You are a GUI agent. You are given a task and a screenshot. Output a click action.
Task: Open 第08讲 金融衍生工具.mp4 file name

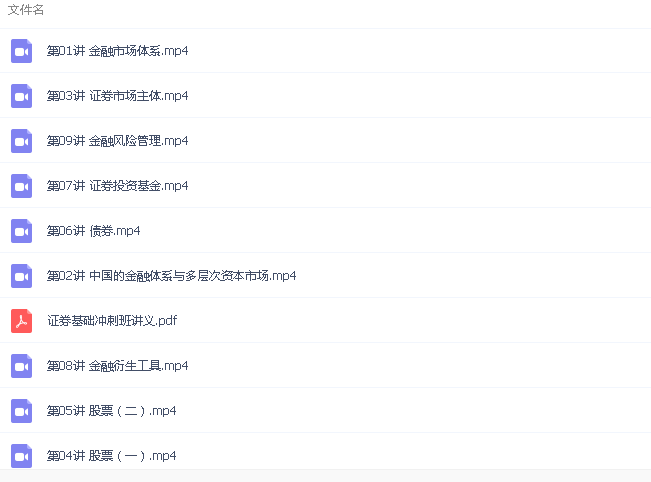tap(117, 366)
